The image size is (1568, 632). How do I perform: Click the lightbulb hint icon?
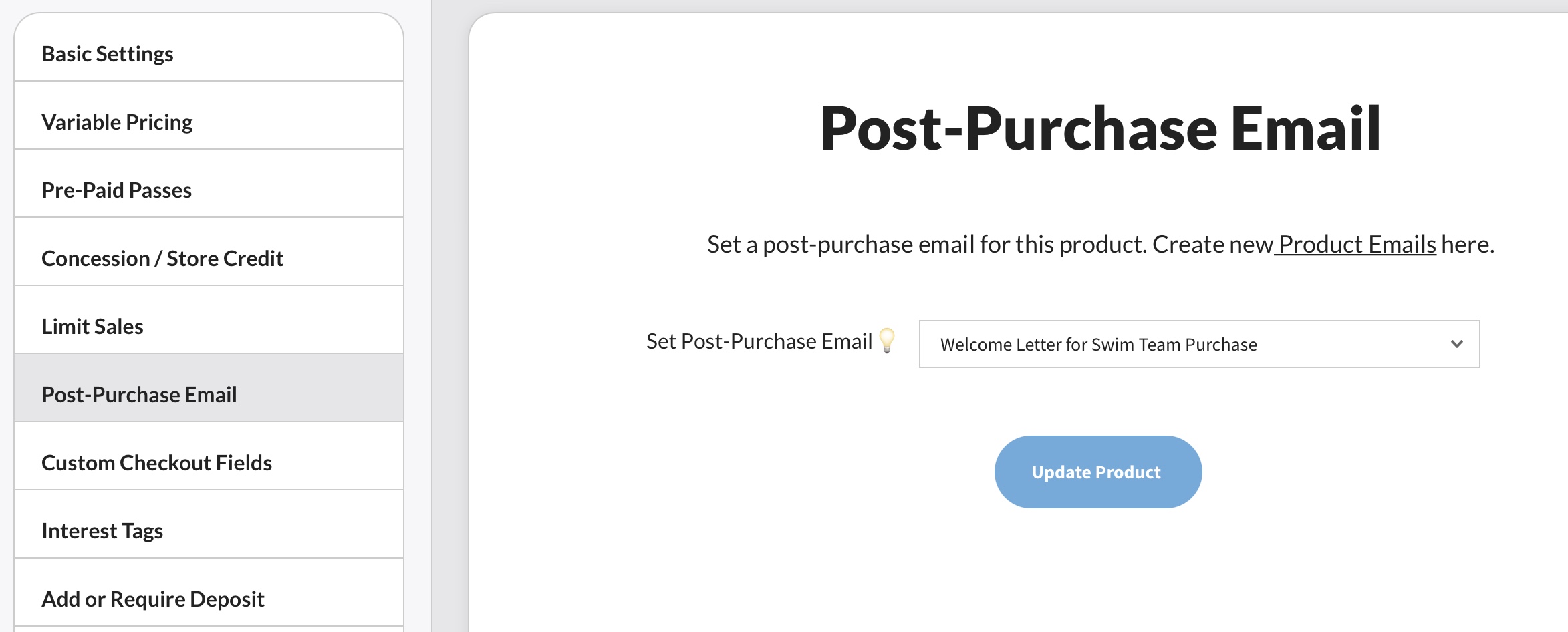point(887,341)
